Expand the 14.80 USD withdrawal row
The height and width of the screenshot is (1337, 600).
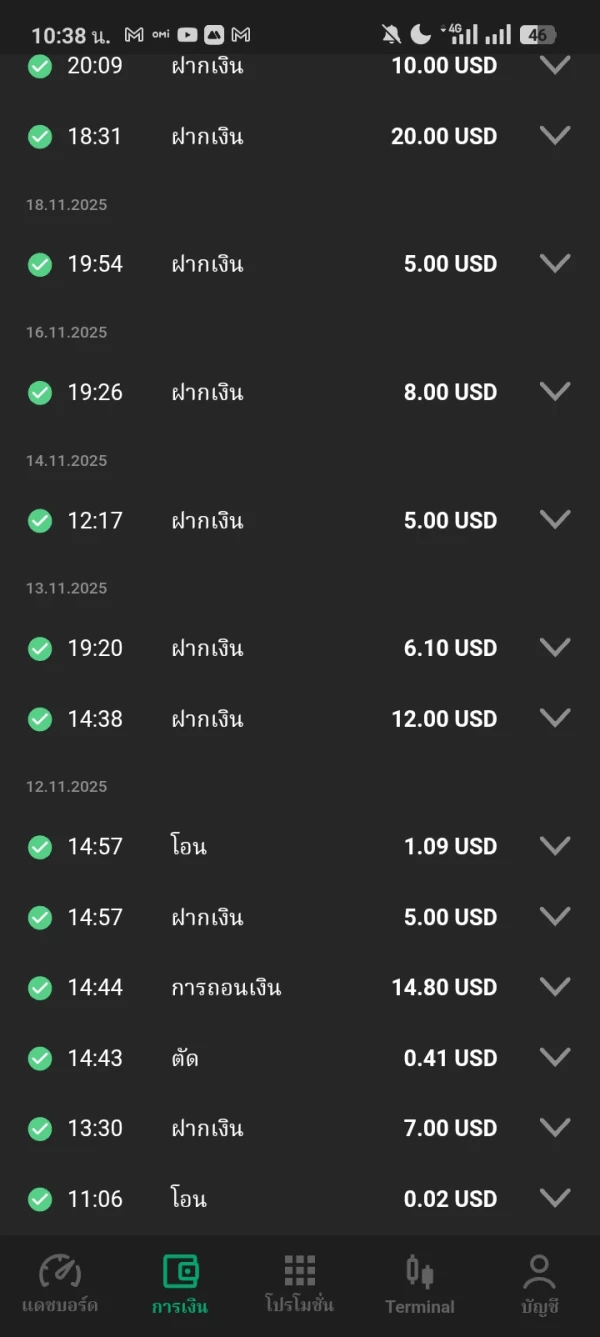[x=554, y=986]
